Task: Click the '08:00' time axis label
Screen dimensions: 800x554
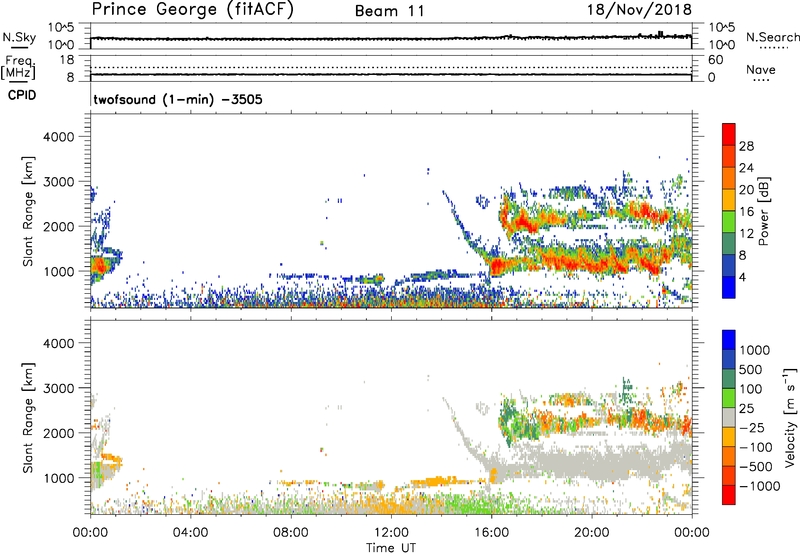Action: (x=291, y=533)
